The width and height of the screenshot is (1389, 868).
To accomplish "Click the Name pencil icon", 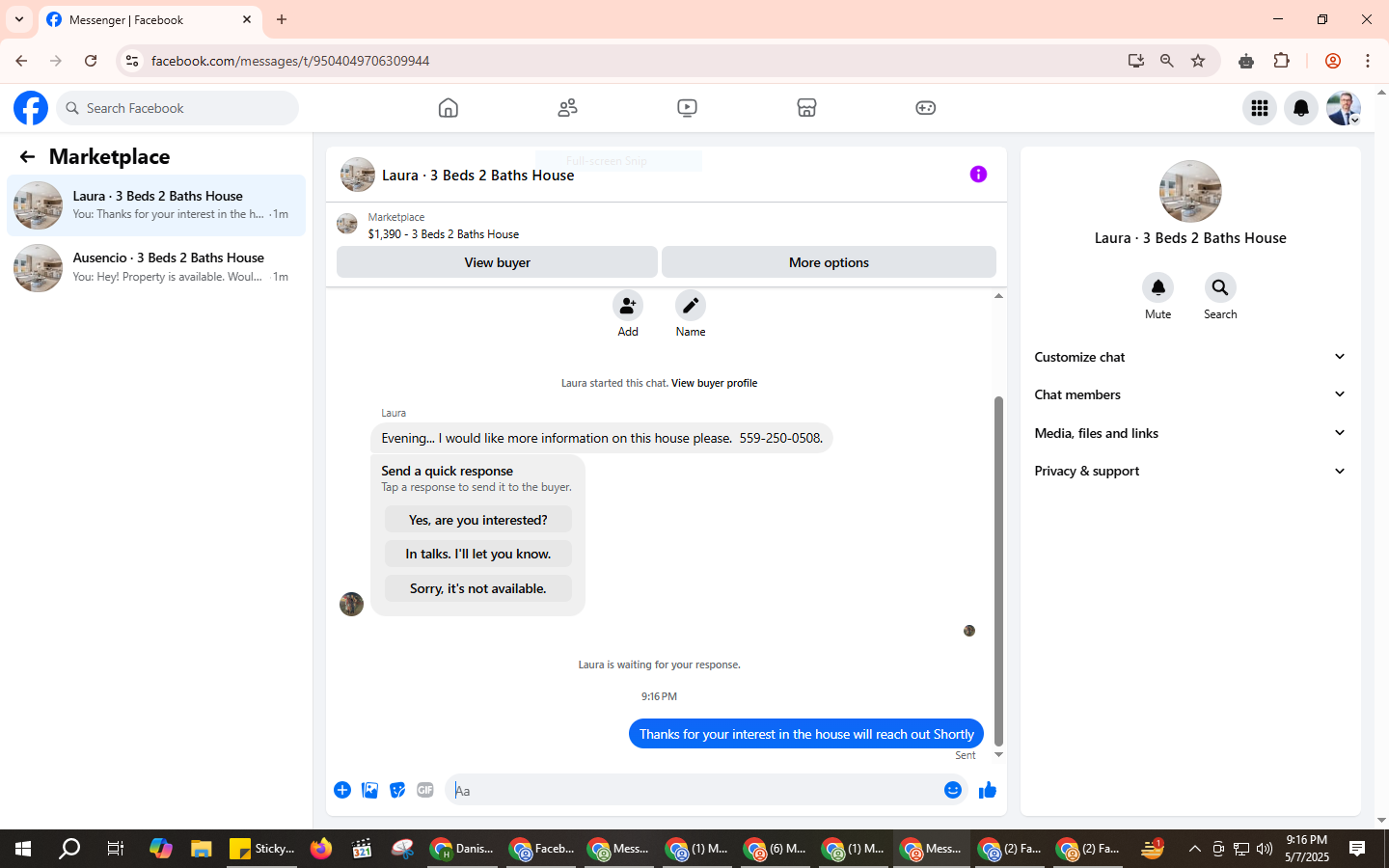I will coord(691,306).
